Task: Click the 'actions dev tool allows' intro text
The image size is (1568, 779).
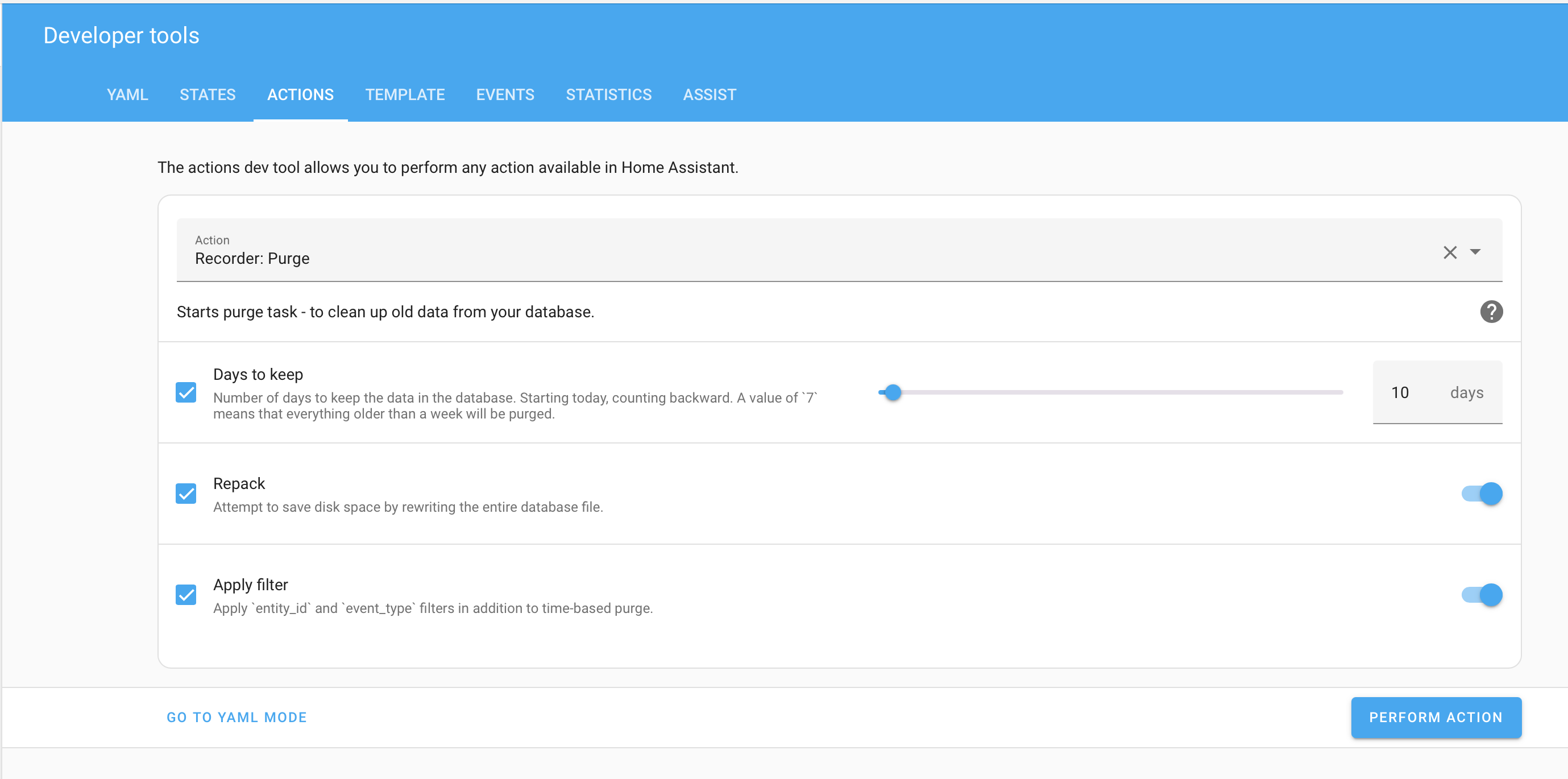Action: [x=447, y=167]
